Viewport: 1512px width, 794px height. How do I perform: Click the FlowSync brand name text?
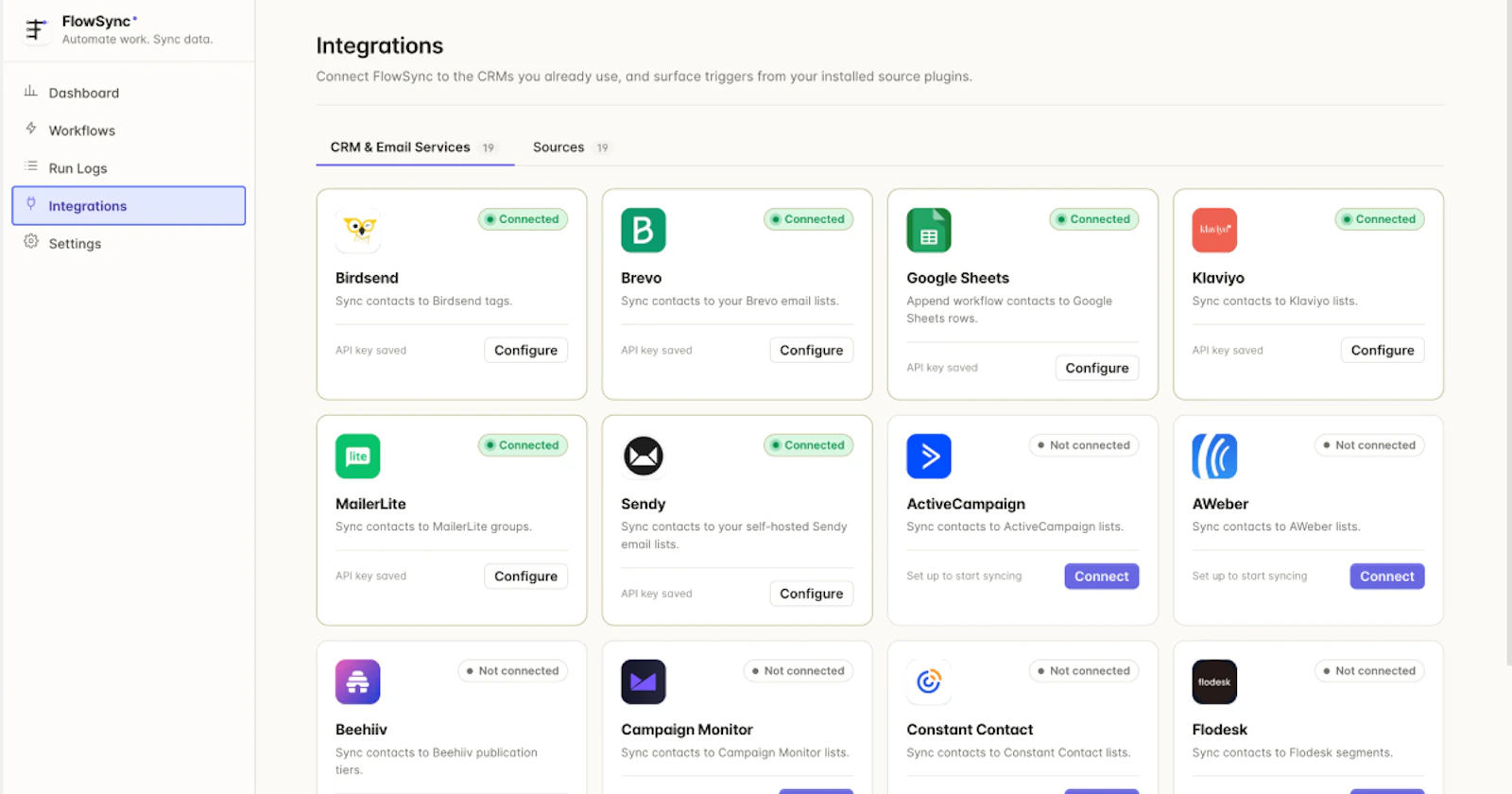[96, 21]
